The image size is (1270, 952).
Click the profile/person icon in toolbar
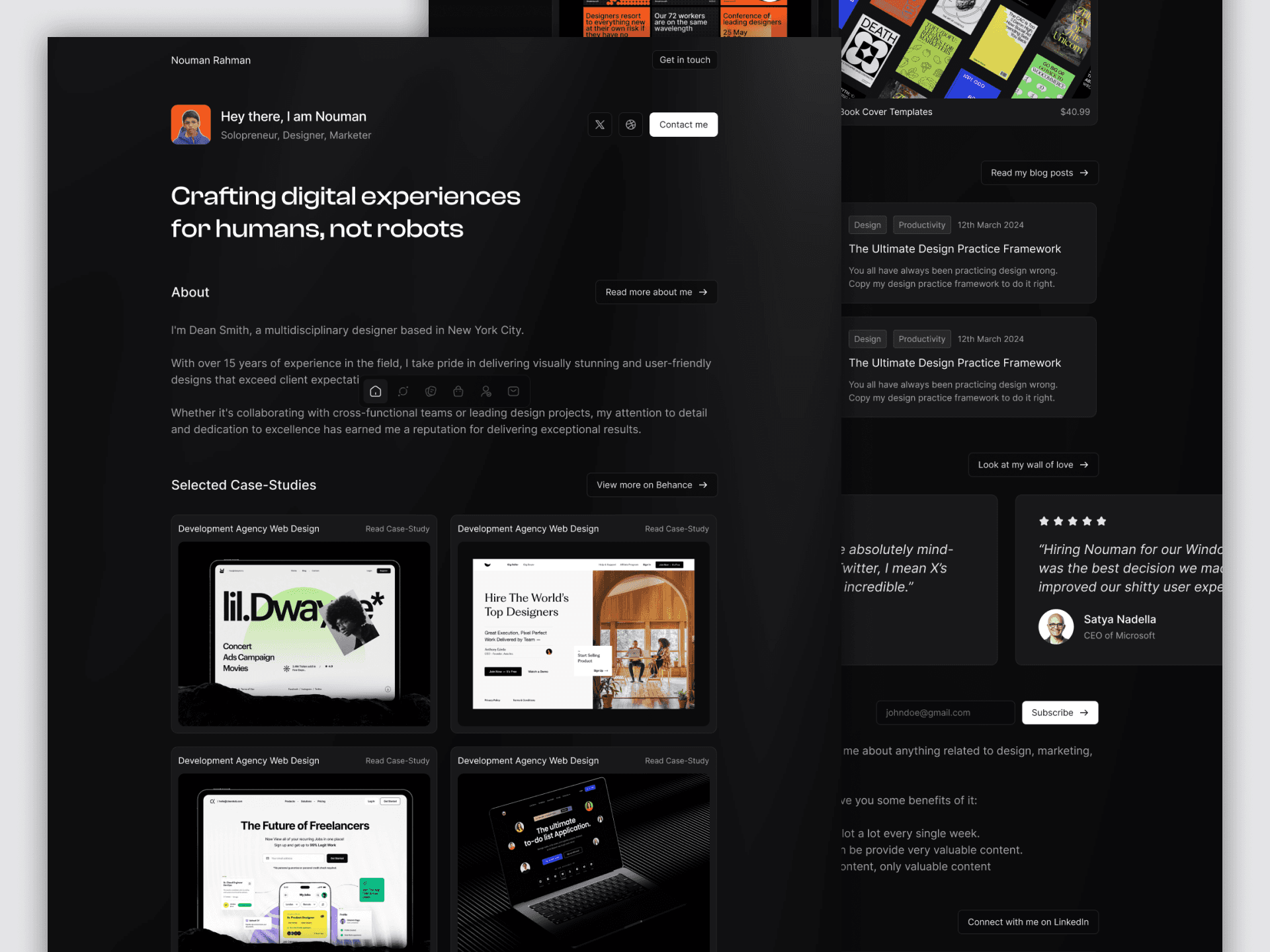[x=486, y=391]
